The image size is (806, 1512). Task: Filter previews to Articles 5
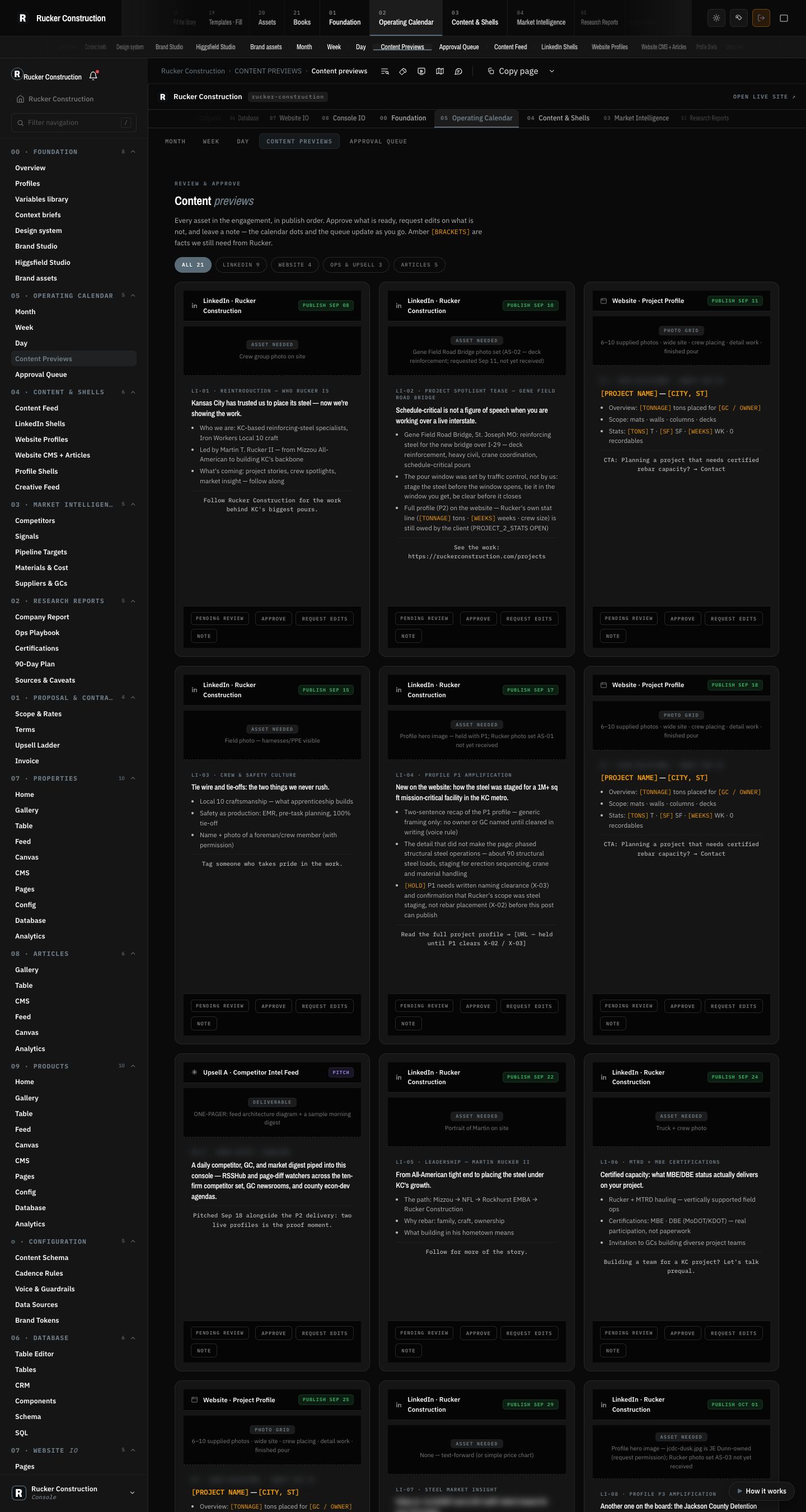coord(419,265)
